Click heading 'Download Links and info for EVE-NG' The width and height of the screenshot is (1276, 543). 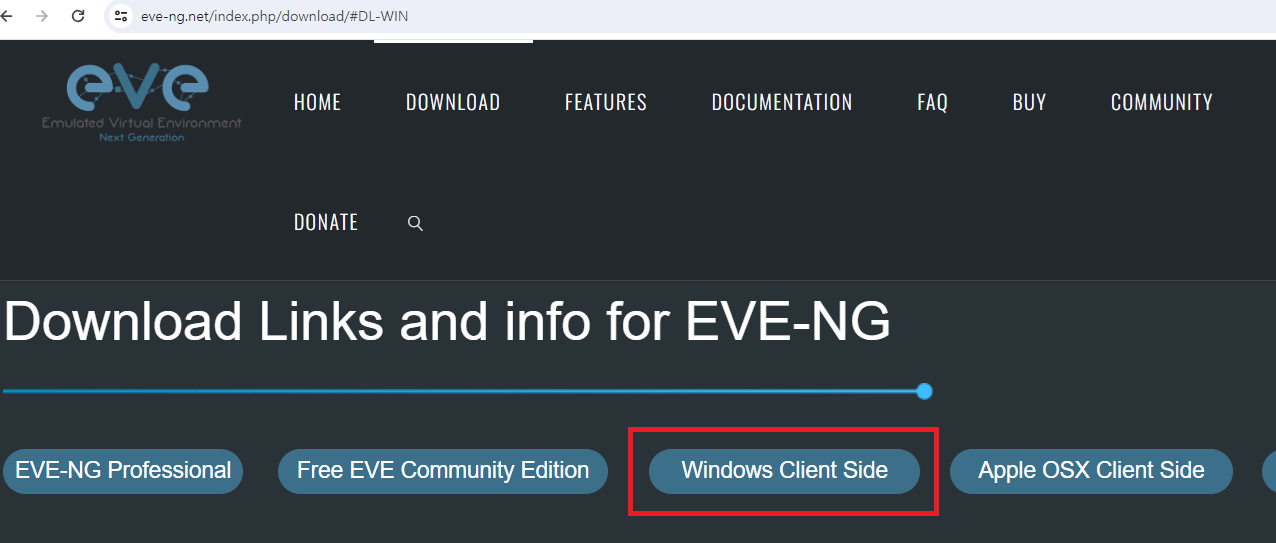coord(447,322)
